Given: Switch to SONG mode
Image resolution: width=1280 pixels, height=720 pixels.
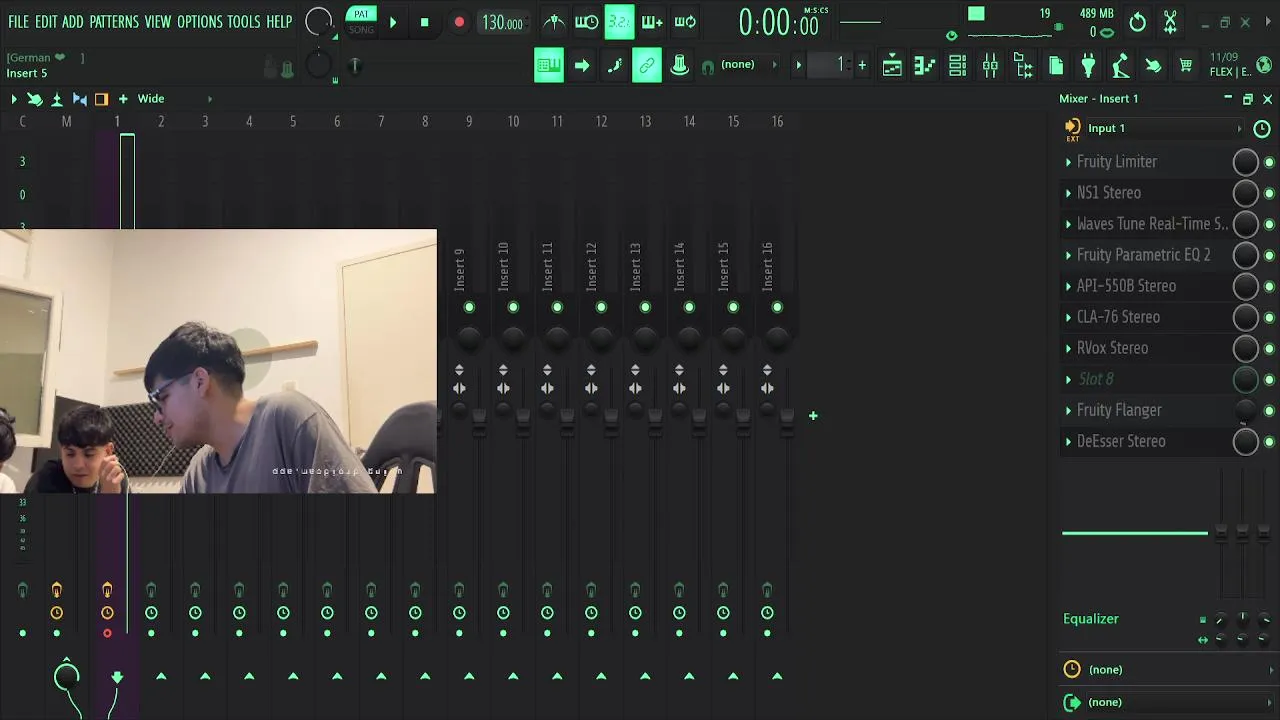Looking at the screenshot, I should pyautogui.click(x=361, y=30).
